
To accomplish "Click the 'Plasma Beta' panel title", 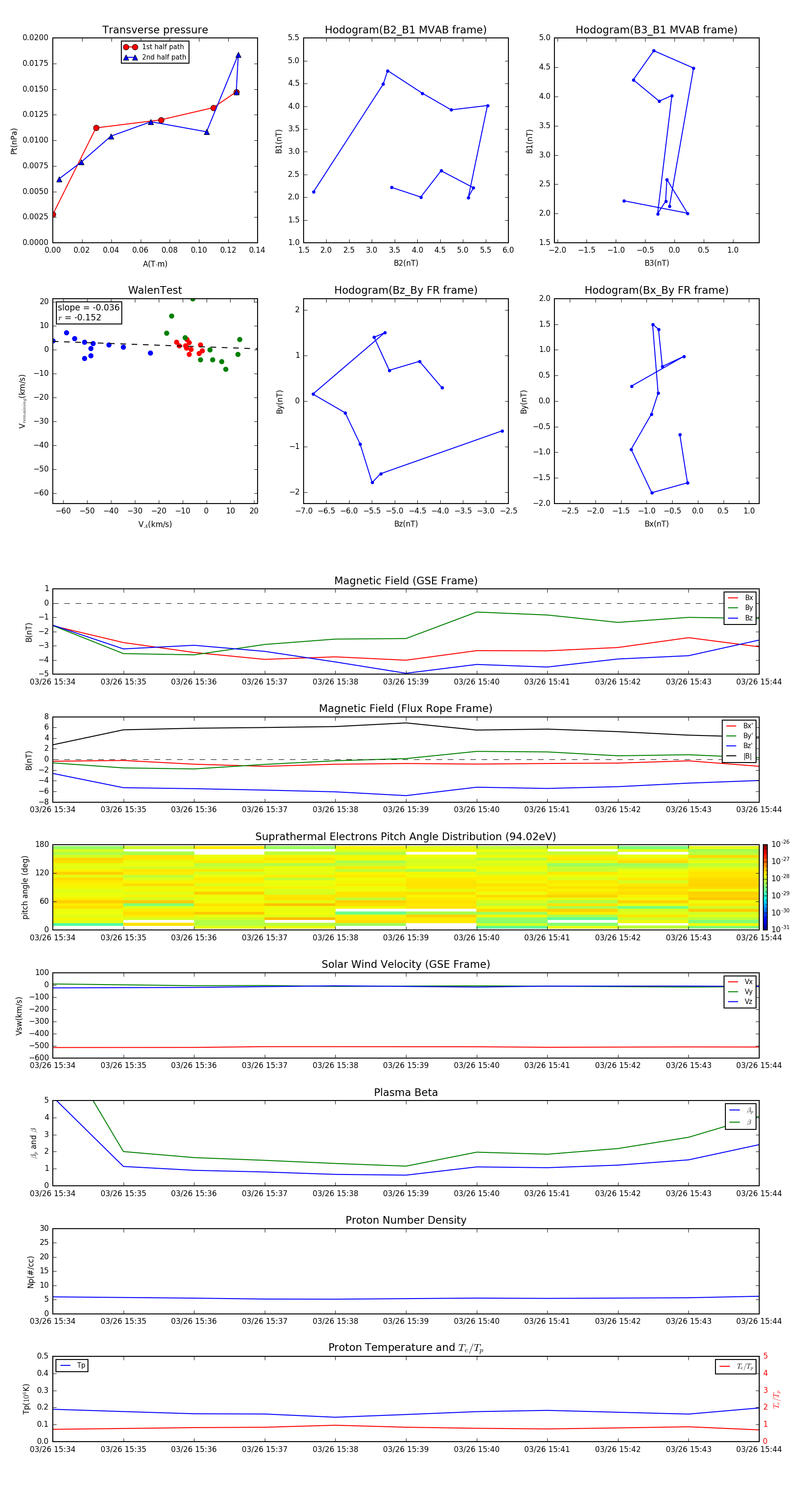I will pos(406,1092).
